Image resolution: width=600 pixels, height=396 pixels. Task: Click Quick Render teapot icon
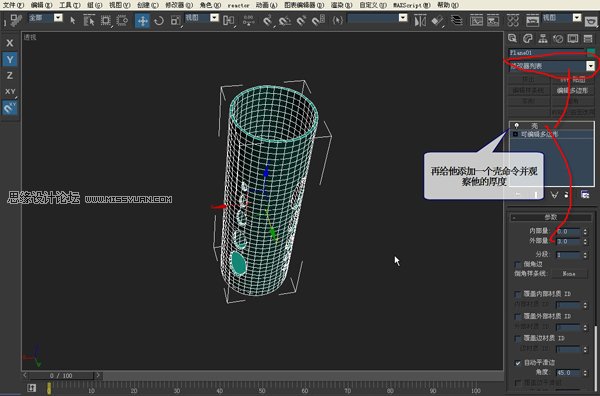pyautogui.click(x=592, y=20)
